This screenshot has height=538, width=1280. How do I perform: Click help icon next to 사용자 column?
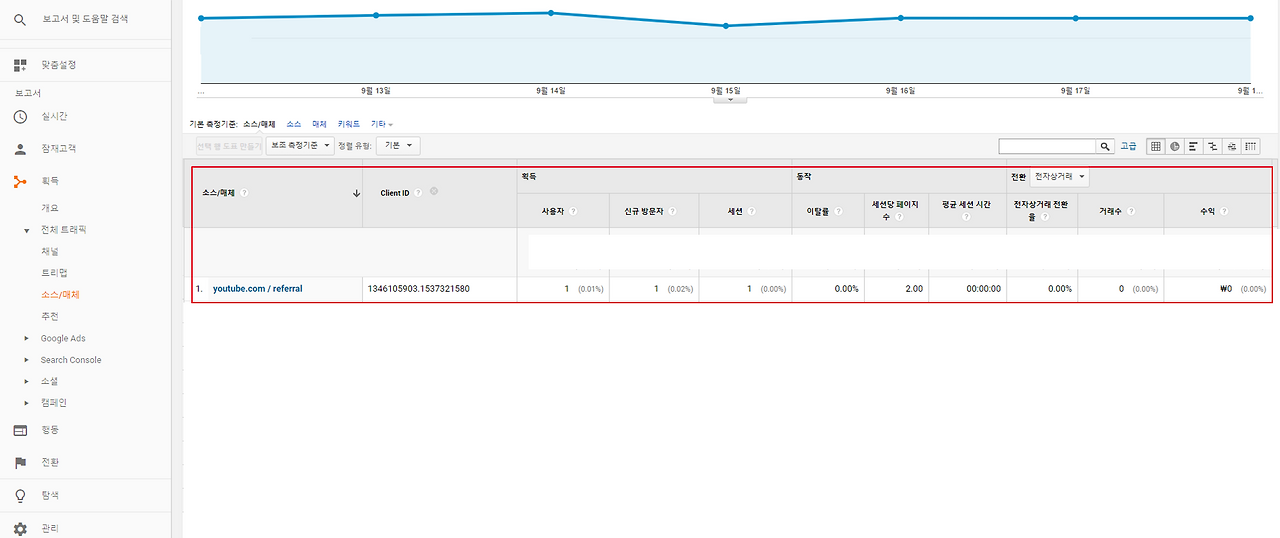click(x=574, y=211)
